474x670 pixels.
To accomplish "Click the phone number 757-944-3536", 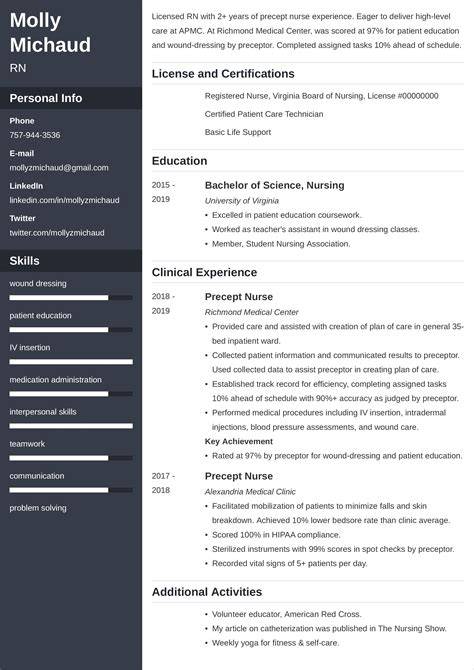I will (x=35, y=135).
